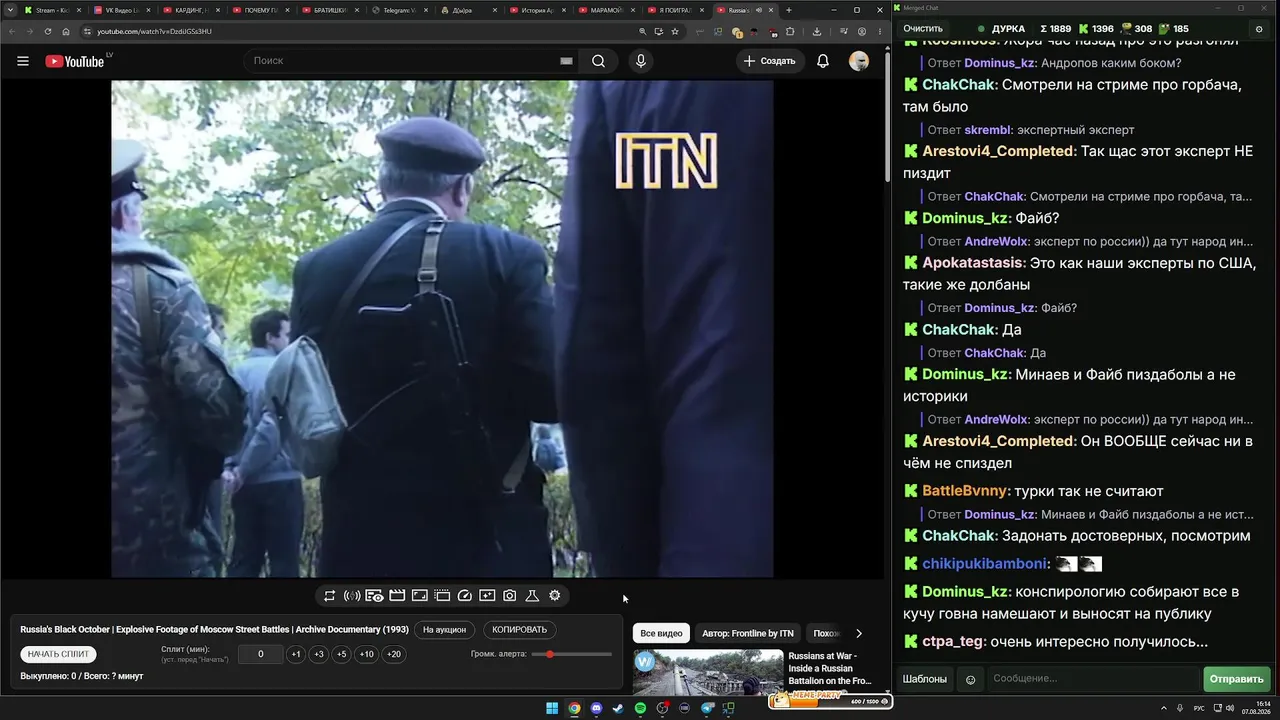Click the chat 'Сообщение...' message field
Image resolution: width=1280 pixels, height=720 pixels.
(1093, 679)
